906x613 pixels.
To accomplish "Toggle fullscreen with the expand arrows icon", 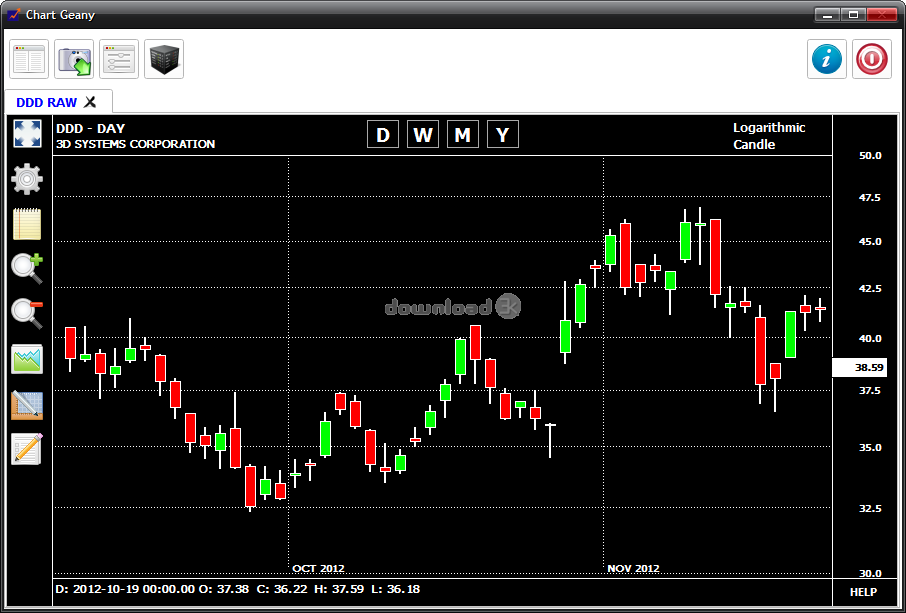I will 28,133.
